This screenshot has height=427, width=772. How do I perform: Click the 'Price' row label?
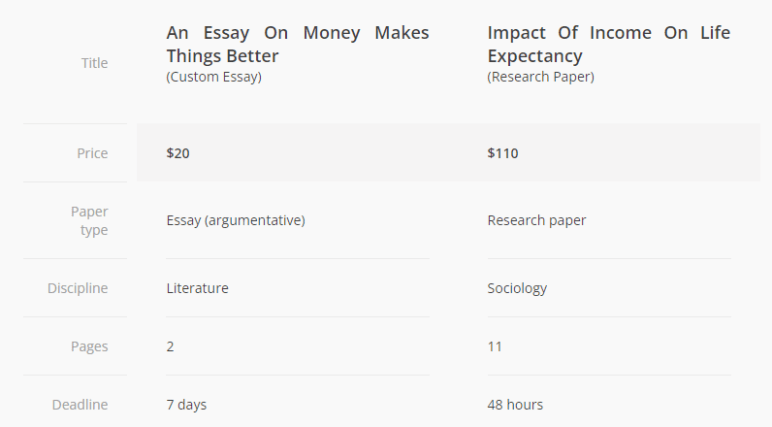point(92,153)
